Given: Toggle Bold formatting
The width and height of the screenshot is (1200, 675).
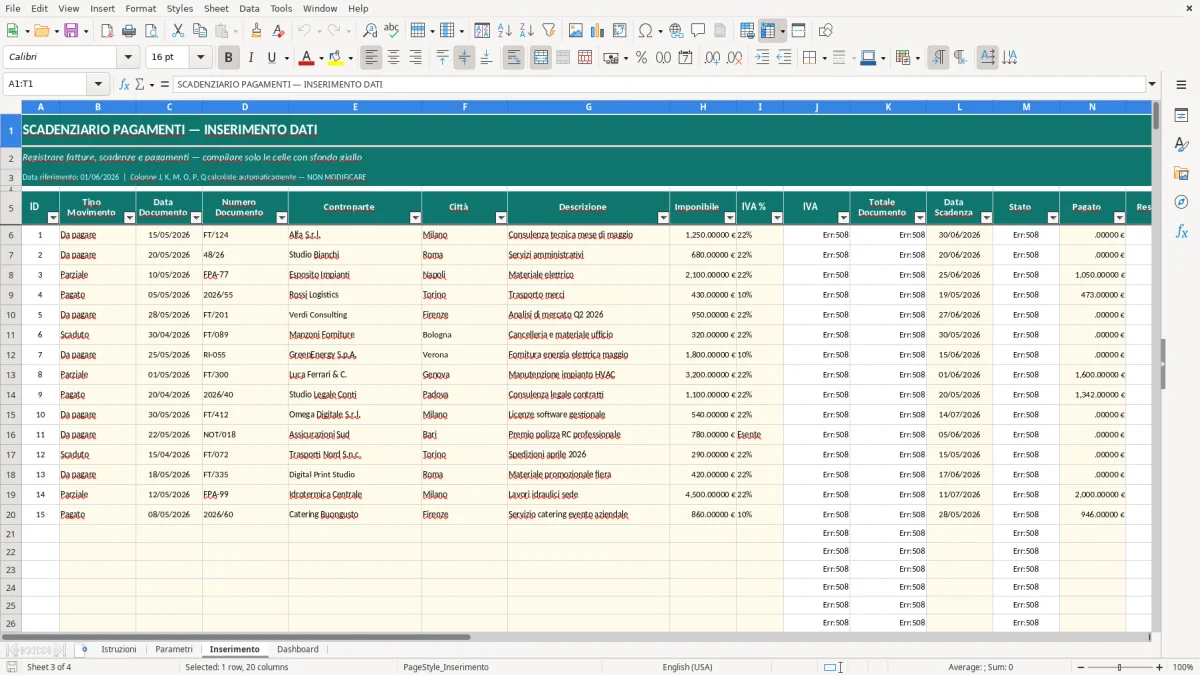Looking at the screenshot, I should tap(228, 58).
